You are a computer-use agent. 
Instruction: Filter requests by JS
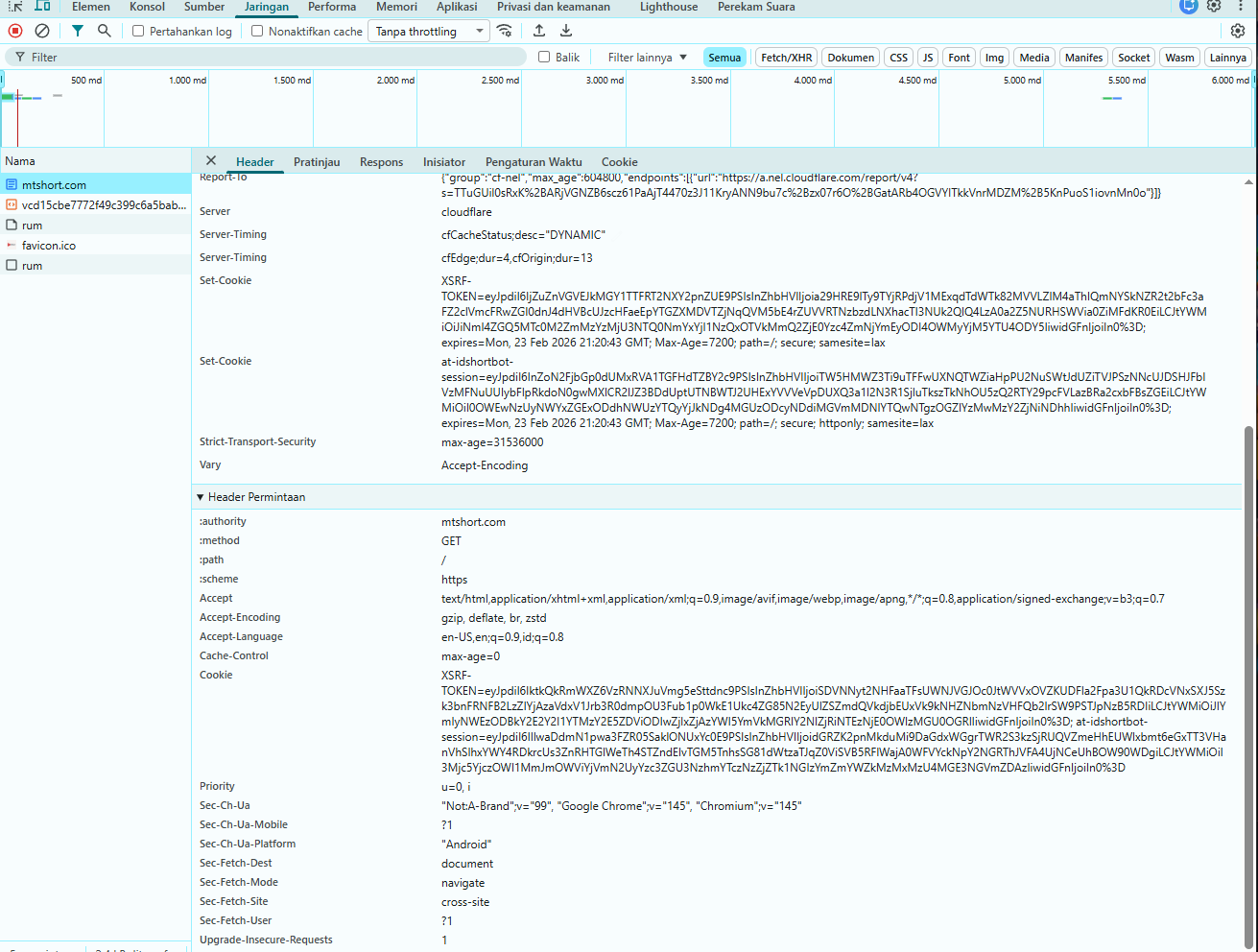click(928, 58)
